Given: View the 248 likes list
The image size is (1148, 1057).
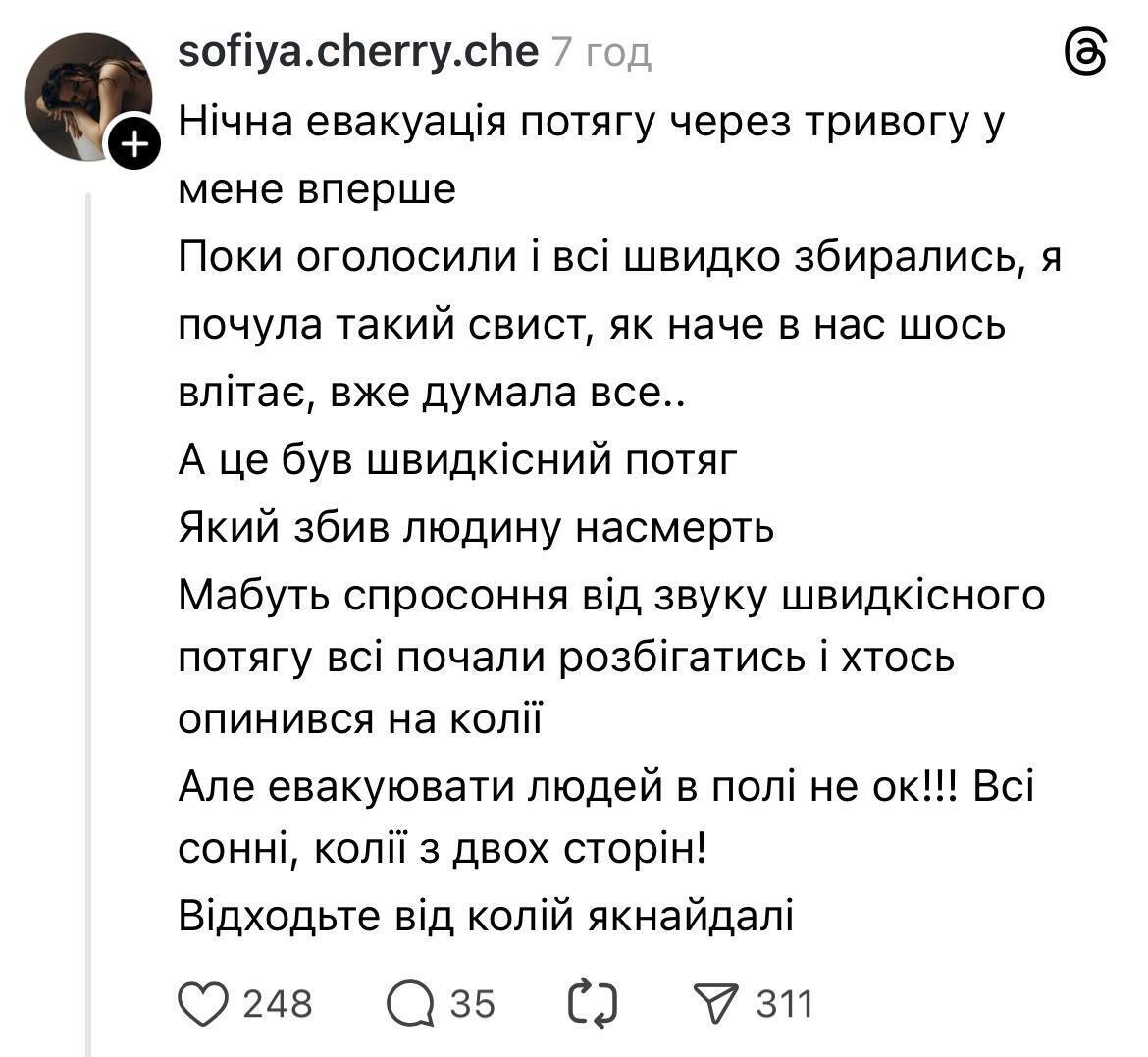Looking at the screenshot, I should (278, 1003).
